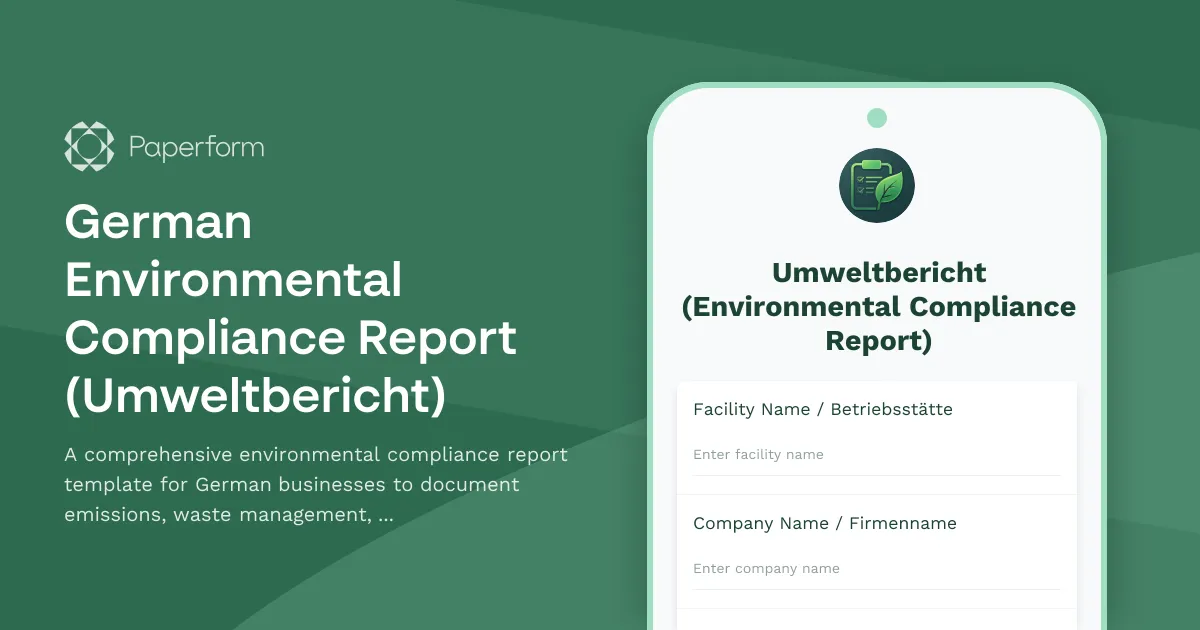Click the green leaf on the clipboard
This screenshot has height=630, width=1200.
click(x=888, y=190)
